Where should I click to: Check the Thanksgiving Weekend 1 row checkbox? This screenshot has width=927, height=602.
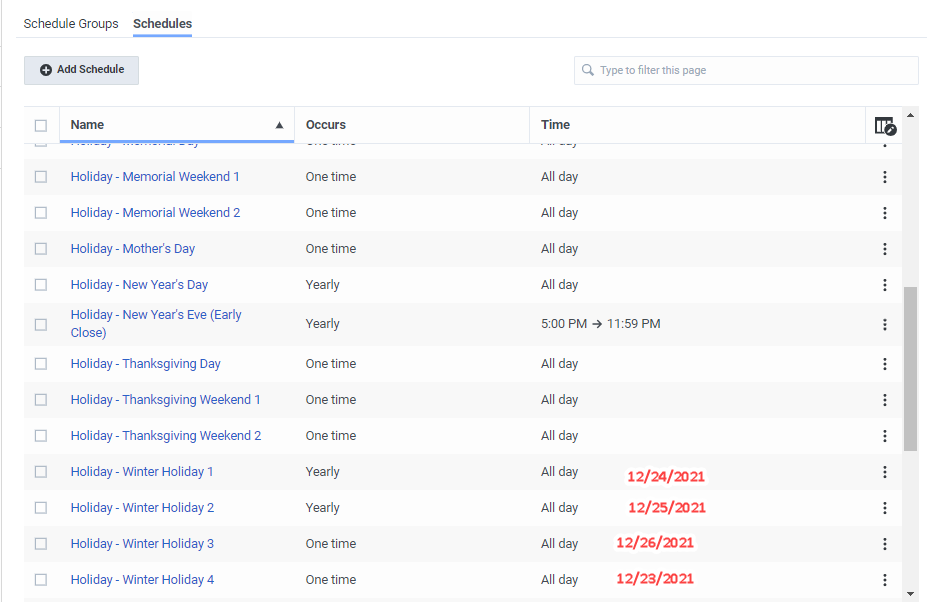(x=41, y=400)
